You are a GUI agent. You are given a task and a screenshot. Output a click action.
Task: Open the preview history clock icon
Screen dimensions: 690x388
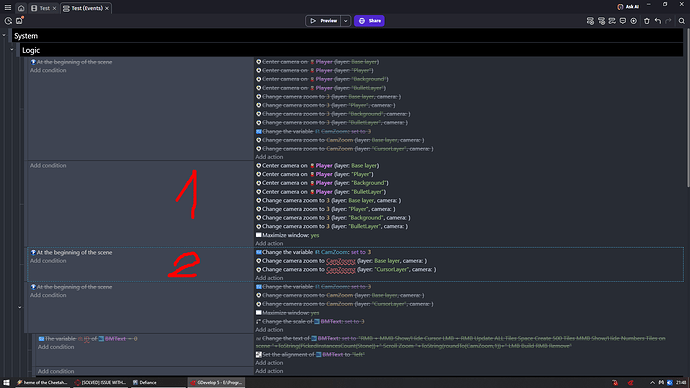pyautogui.click(x=8, y=21)
